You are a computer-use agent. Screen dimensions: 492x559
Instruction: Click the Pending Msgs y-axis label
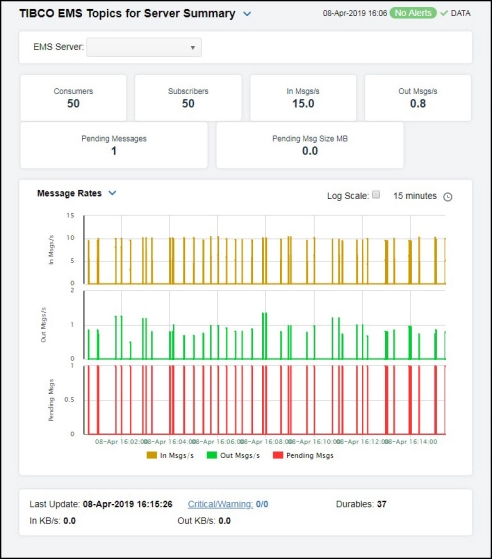[51, 400]
